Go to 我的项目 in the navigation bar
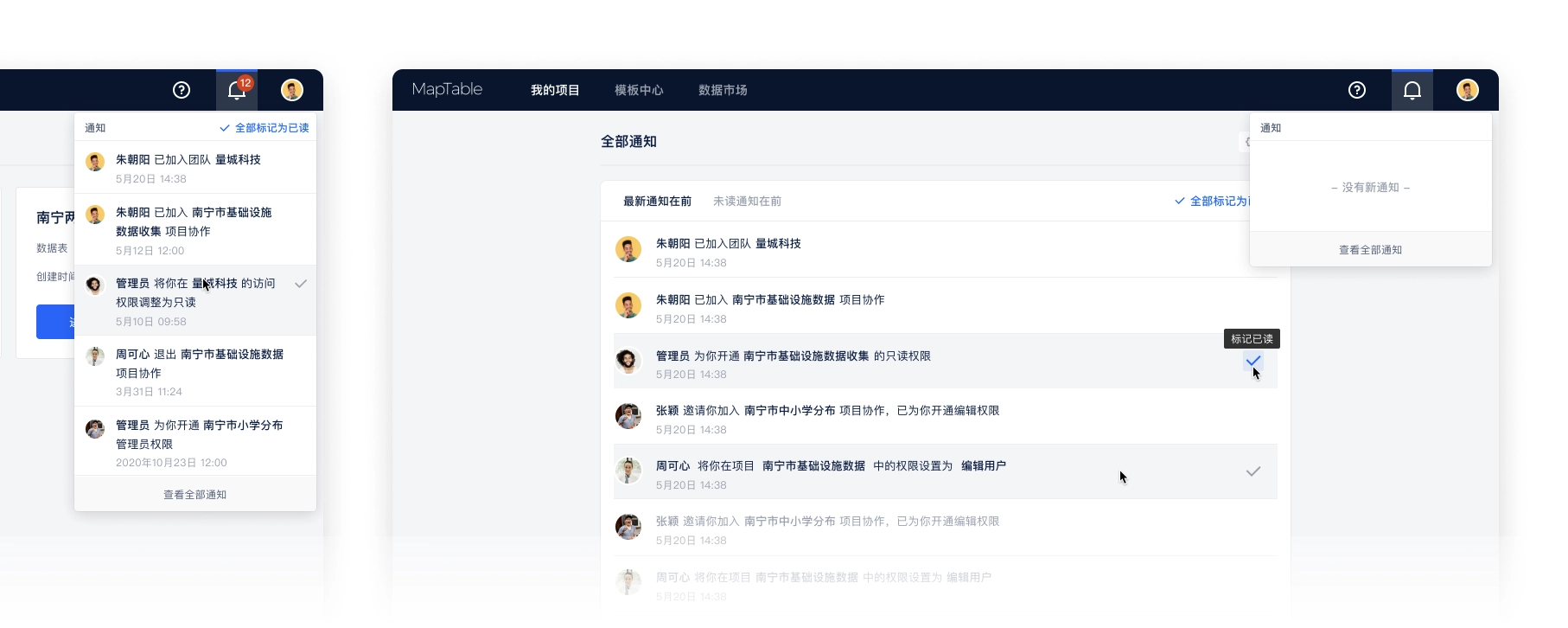The image size is (1568, 628). (x=555, y=90)
